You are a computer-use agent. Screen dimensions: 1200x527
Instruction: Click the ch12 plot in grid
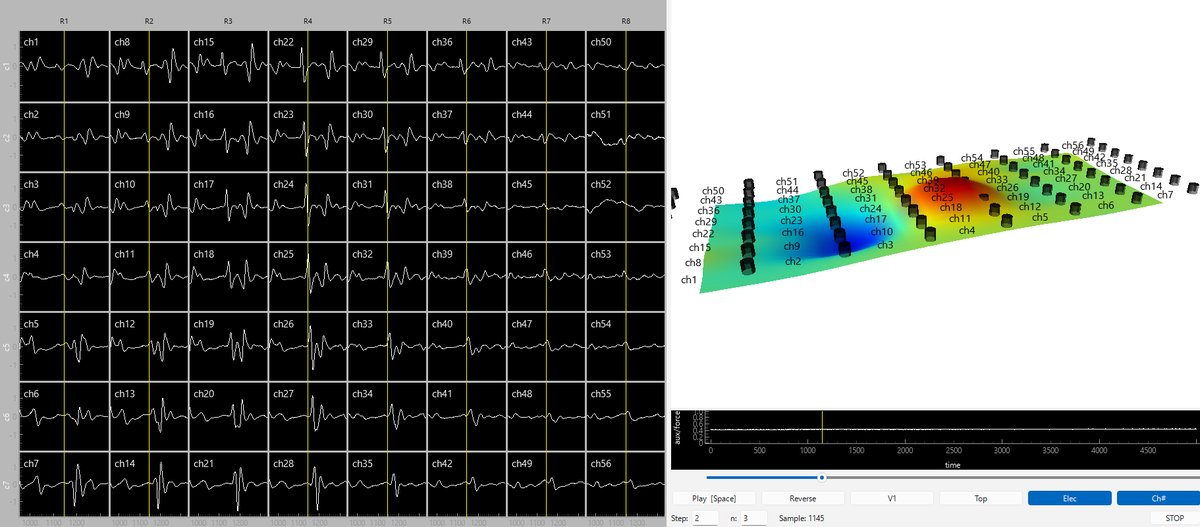coord(149,347)
